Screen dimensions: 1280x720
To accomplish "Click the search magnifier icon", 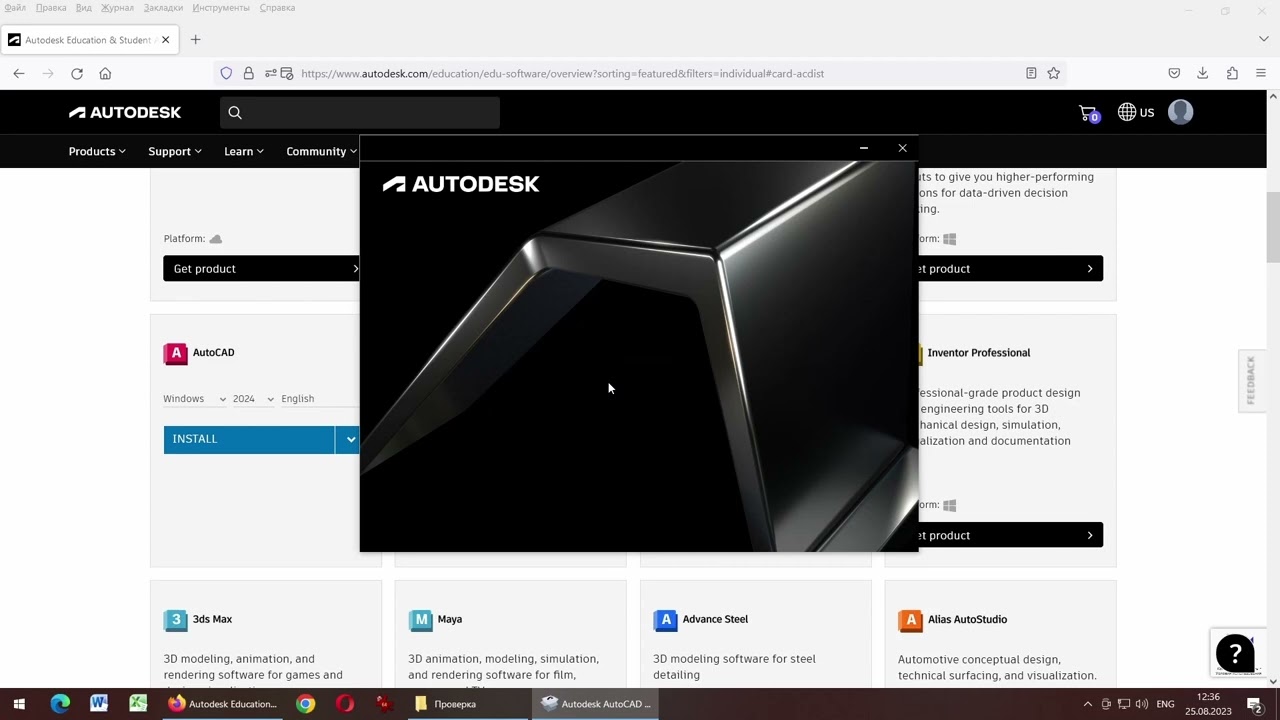I will click(235, 113).
